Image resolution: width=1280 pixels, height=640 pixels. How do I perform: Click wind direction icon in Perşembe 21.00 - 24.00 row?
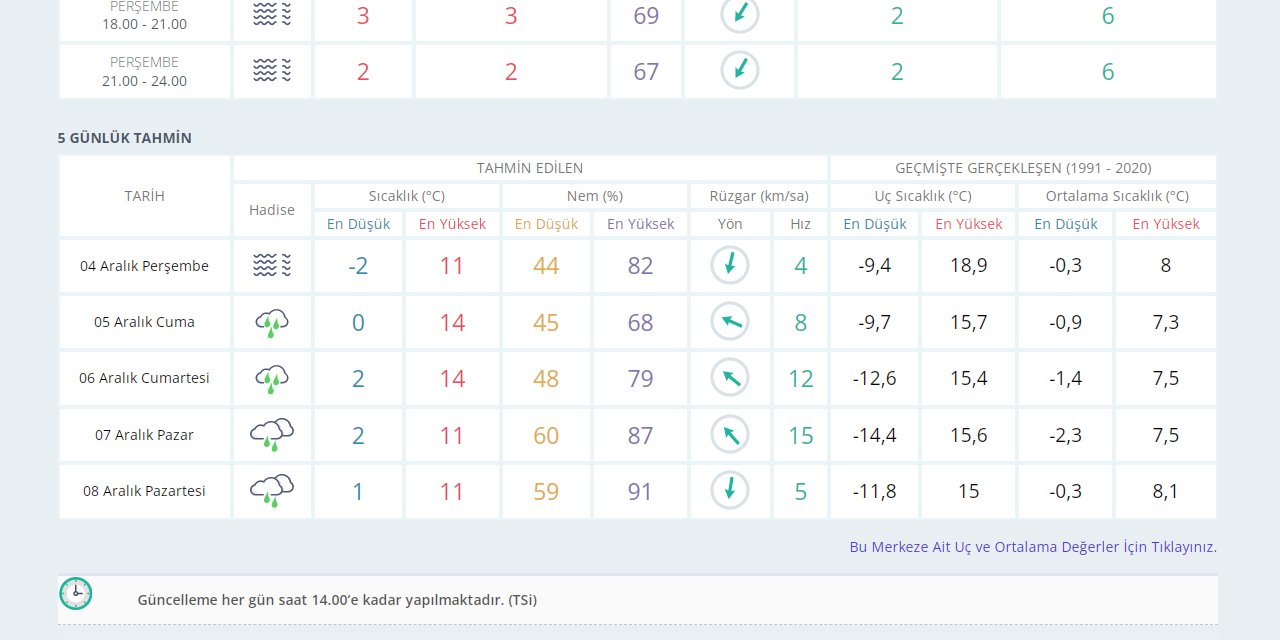pos(740,70)
